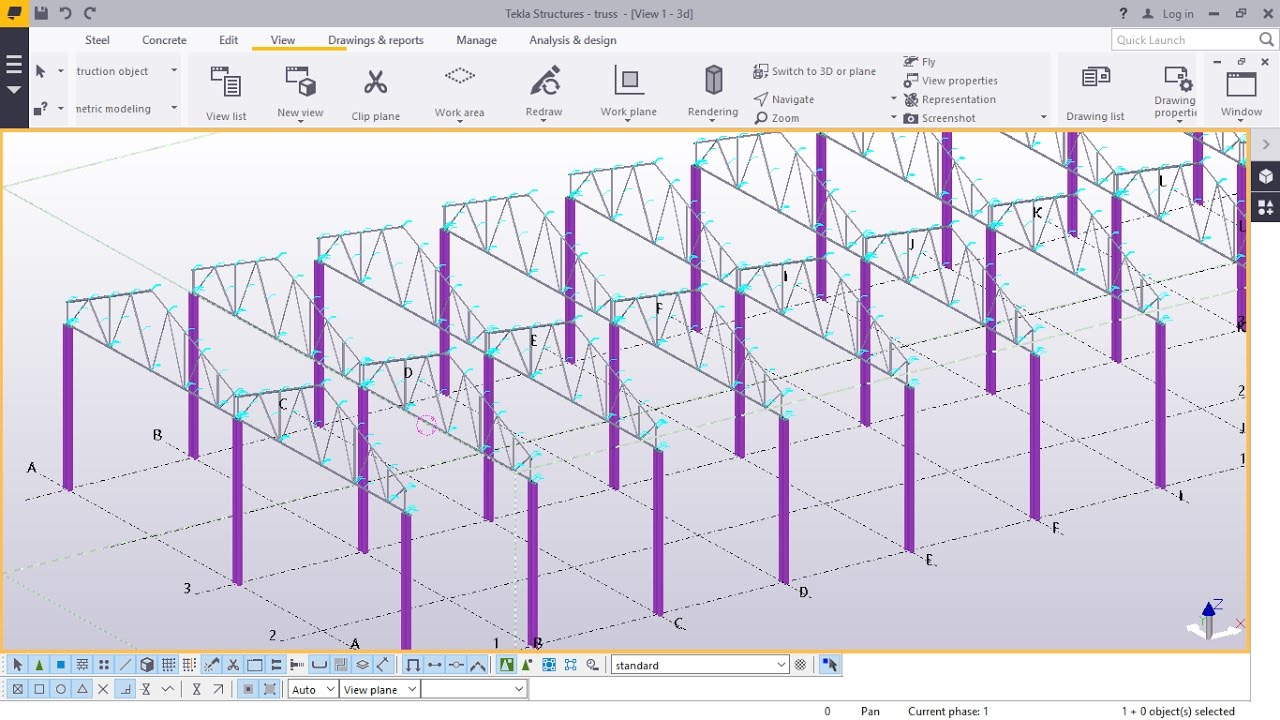Image resolution: width=1280 pixels, height=720 pixels.
Task: Toggle snap to intersection points X
Action: 103,689
